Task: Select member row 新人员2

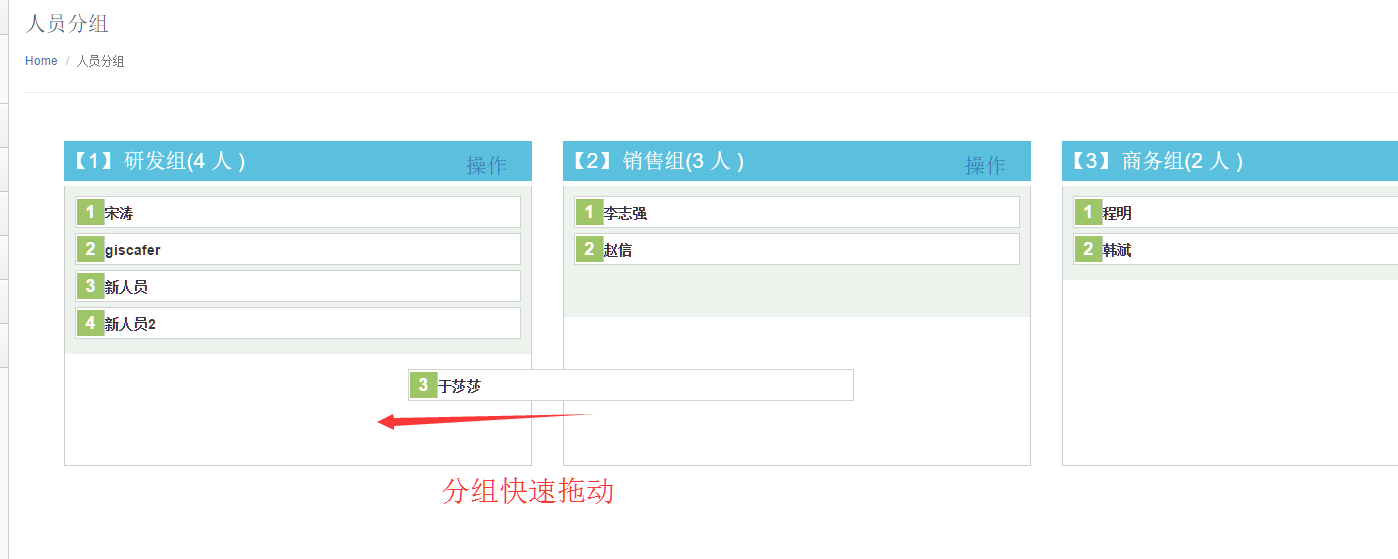Action: pyautogui.click(x=298, y=323)
